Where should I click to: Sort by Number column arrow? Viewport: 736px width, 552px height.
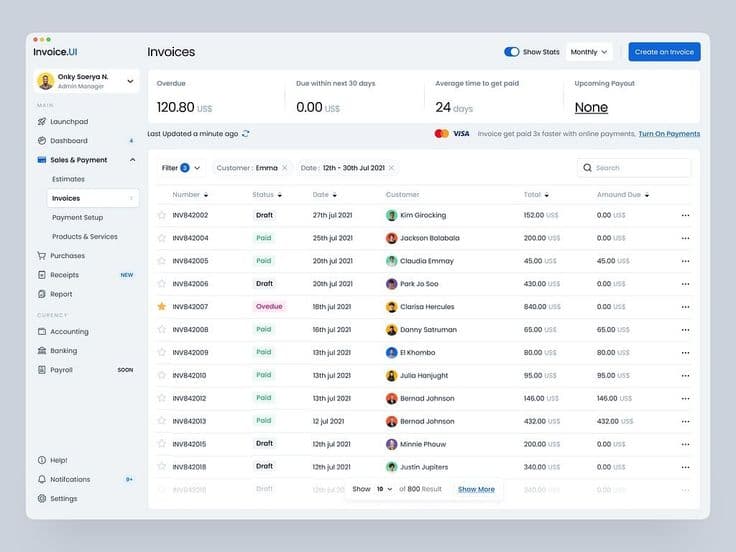tap(206, 195)
